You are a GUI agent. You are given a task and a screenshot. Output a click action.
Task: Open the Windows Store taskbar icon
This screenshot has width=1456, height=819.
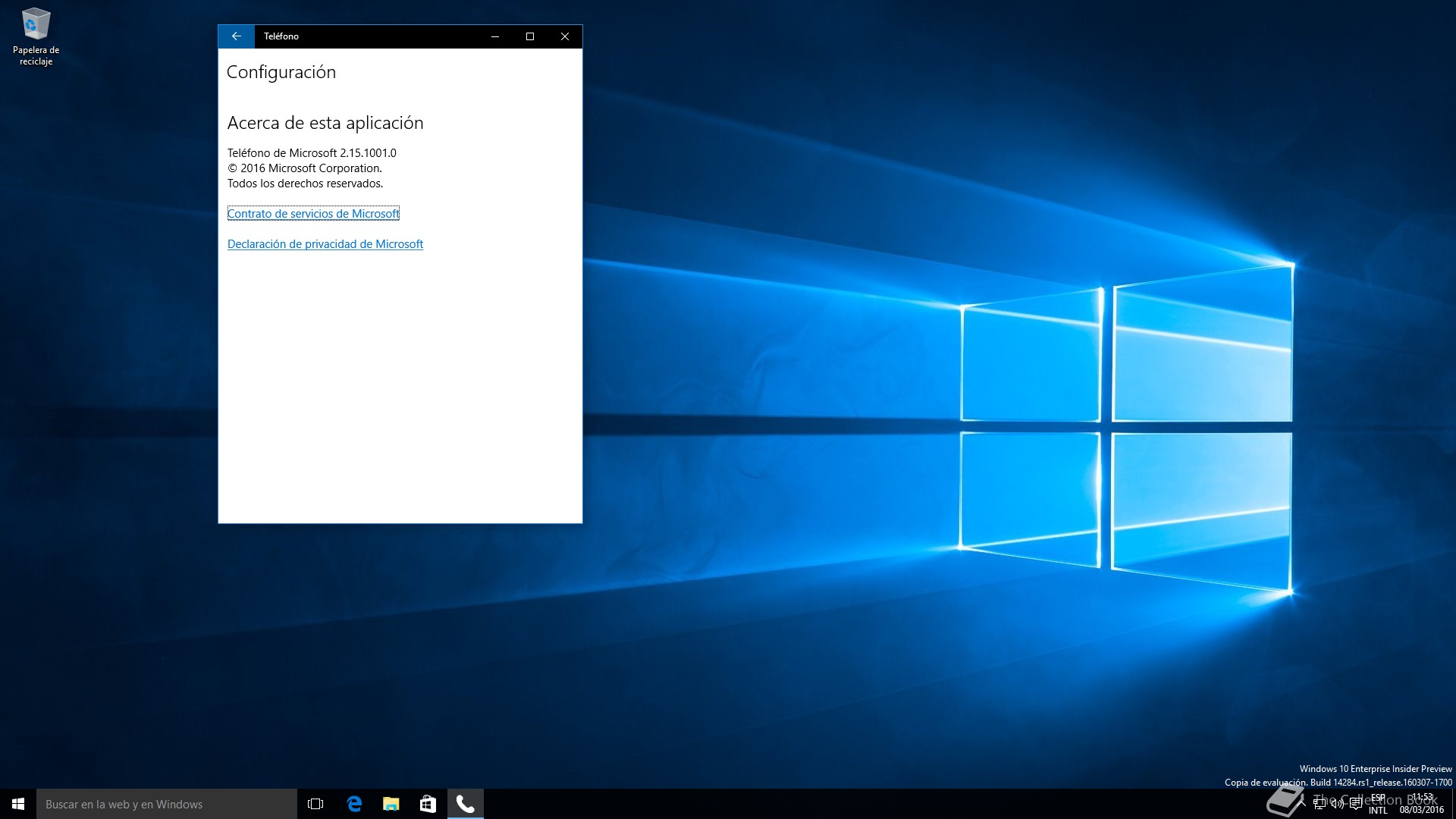coord(428,804)
